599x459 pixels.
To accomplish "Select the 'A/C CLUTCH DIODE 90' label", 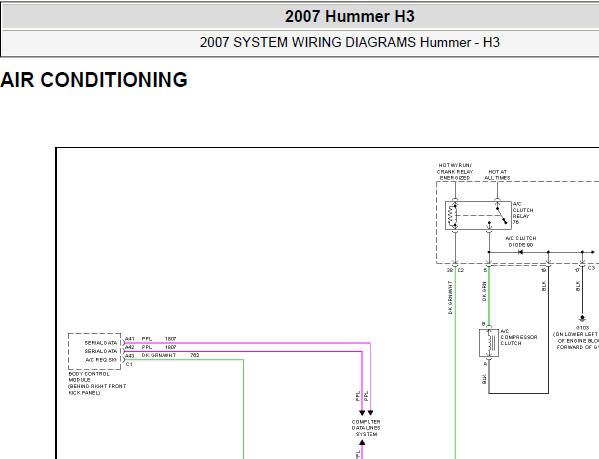I will tap(521, 241).
